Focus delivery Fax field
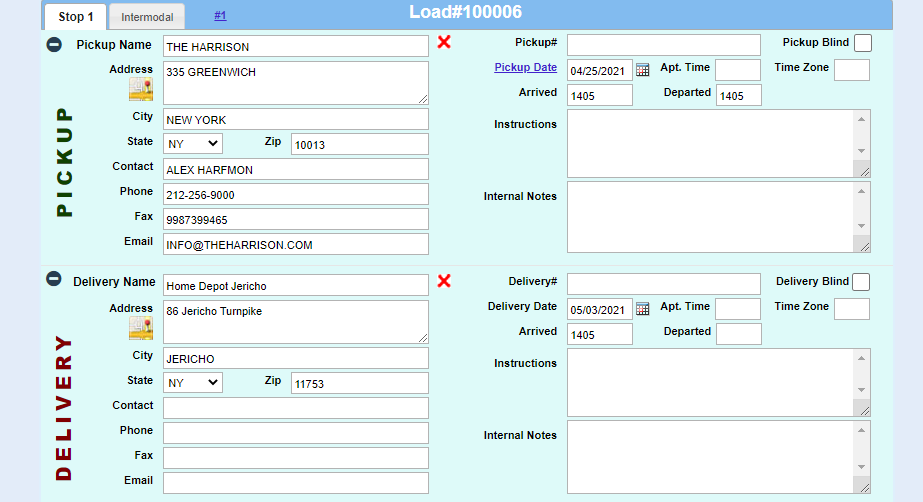The width and height of the screenshot is (923, 502). (x=296, y=458)
